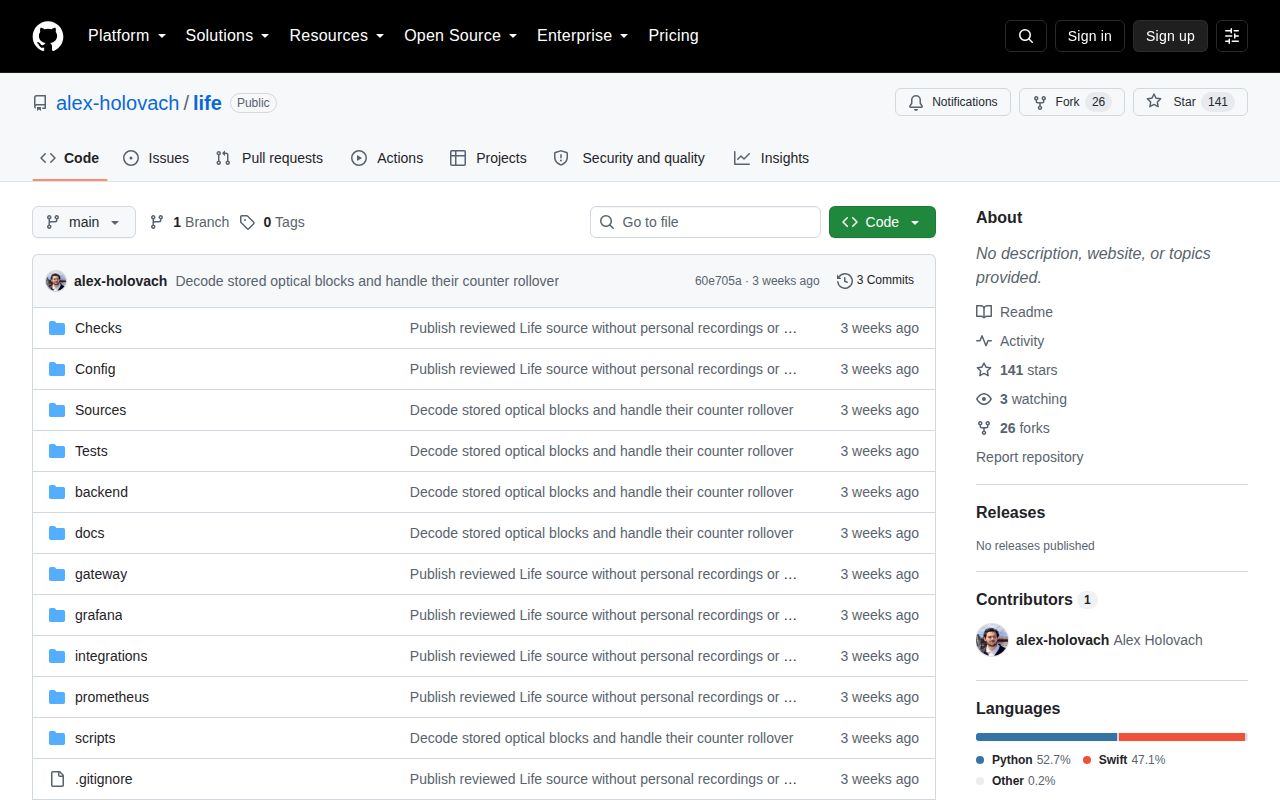This screenshot has width=1280, height=800.
Task: Click the Sign in button
Action: click(1089, 36)
